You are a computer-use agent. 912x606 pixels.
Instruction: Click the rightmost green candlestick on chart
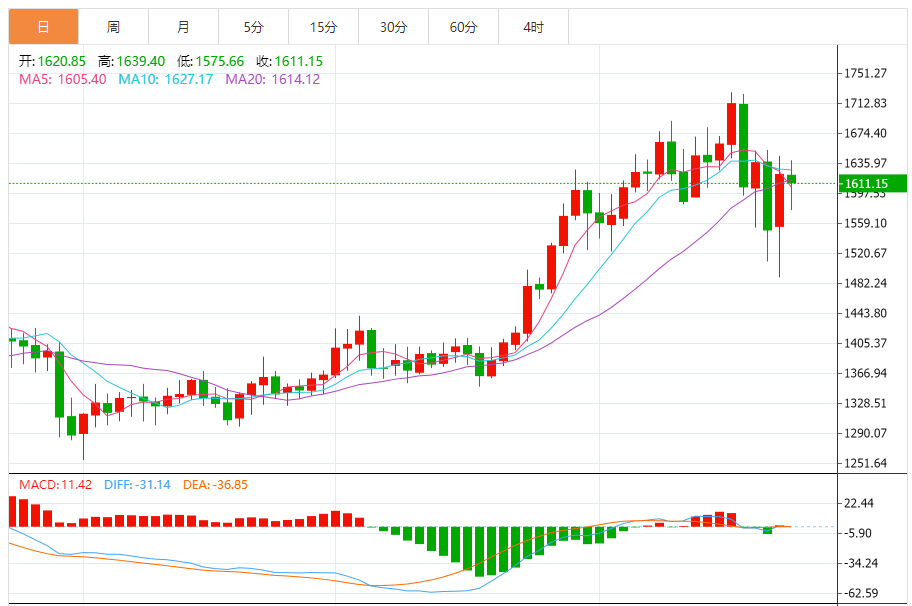[791, 179]
